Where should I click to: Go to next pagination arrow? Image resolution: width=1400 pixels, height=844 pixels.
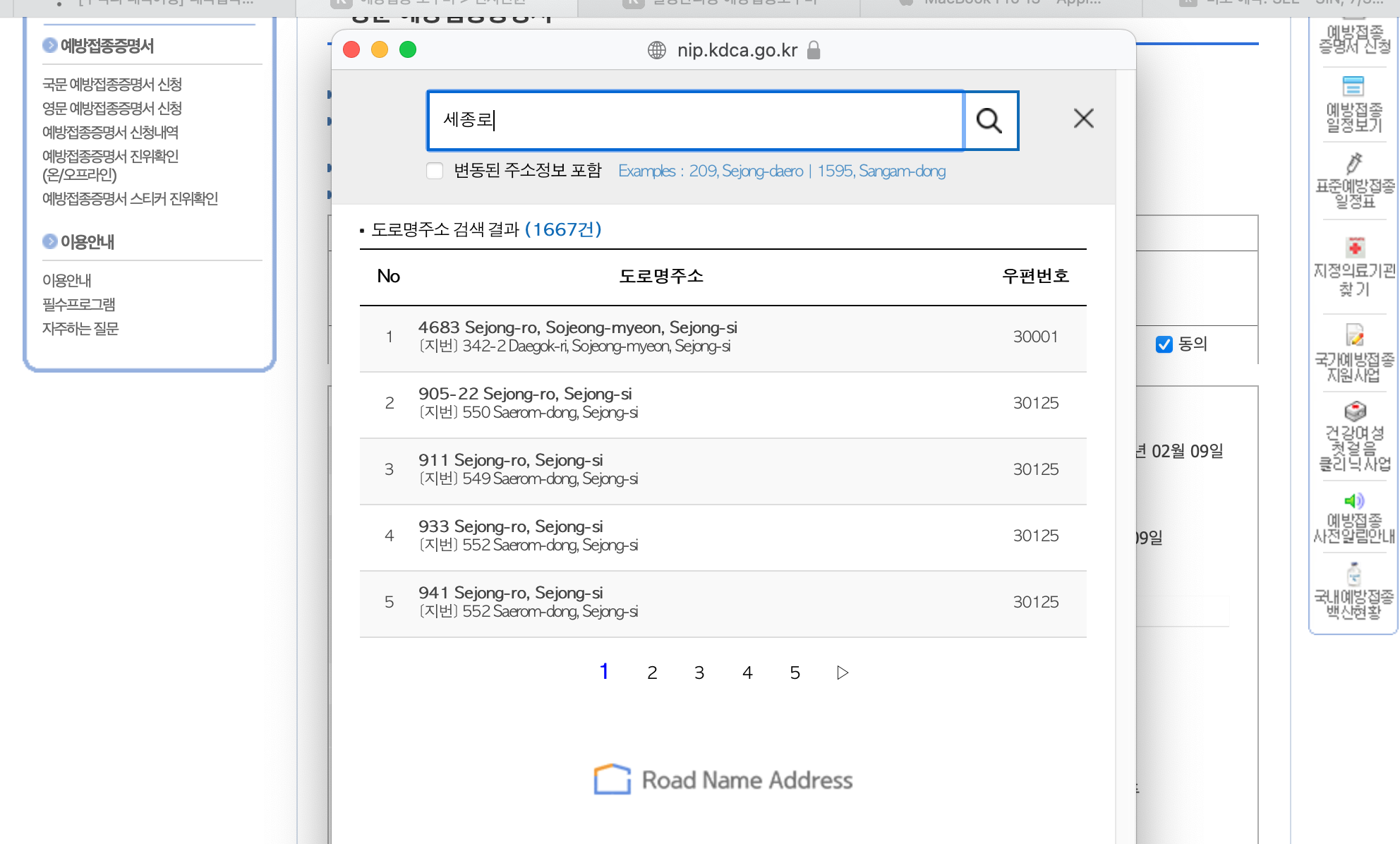[842, 673]
